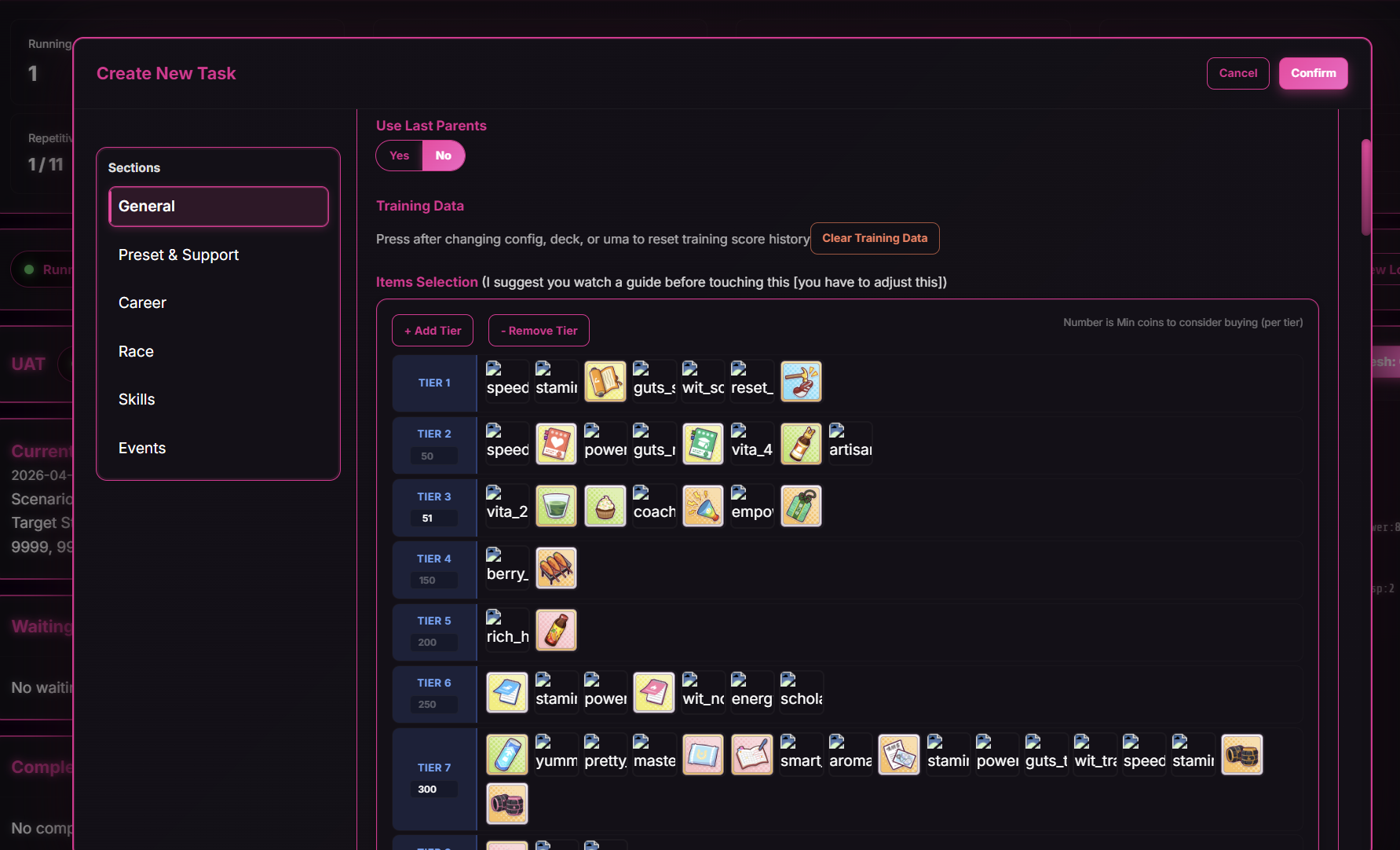Viewport: 1400px width, 850px height.
Task: Add a new tier with + Add Tier
Action: [x=433, y=331]
